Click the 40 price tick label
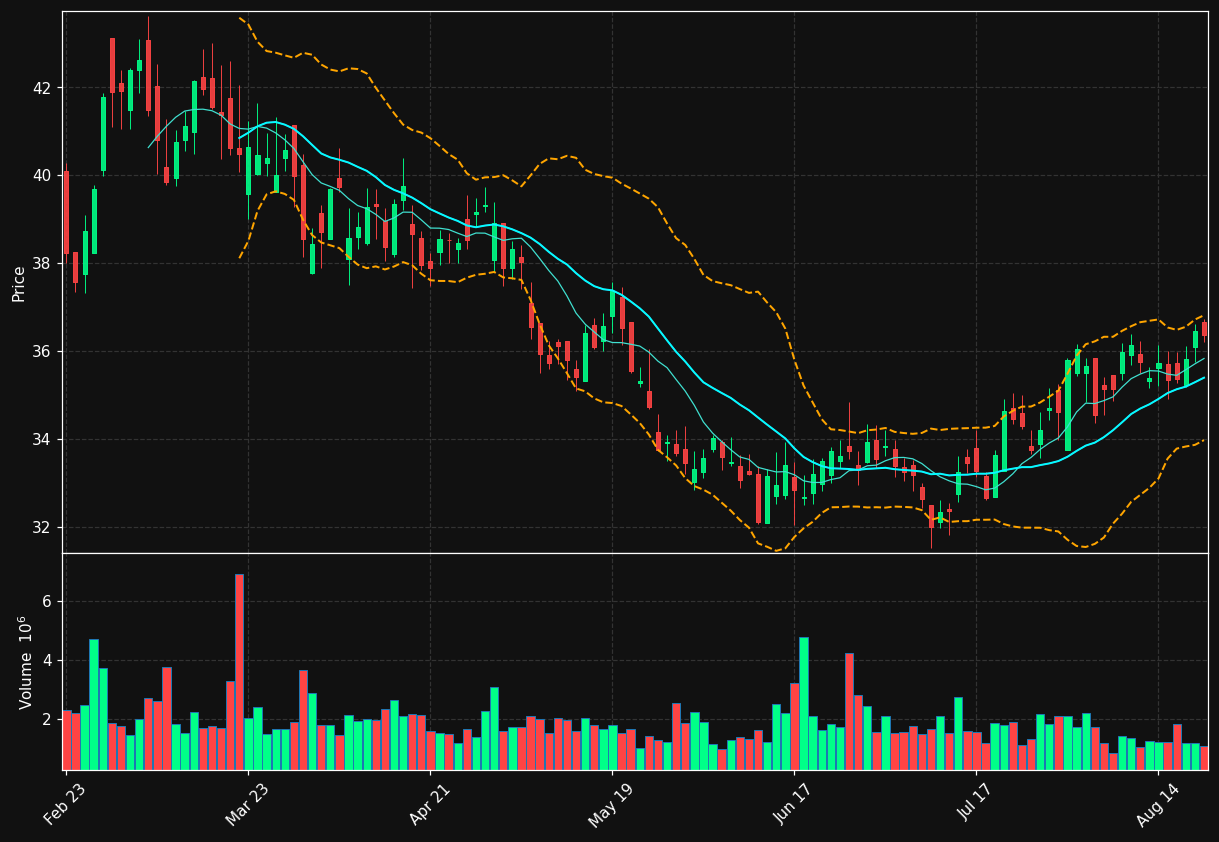Image resolution: width=1219 pixels, height=842 pixels. click(x=43, y=176)
